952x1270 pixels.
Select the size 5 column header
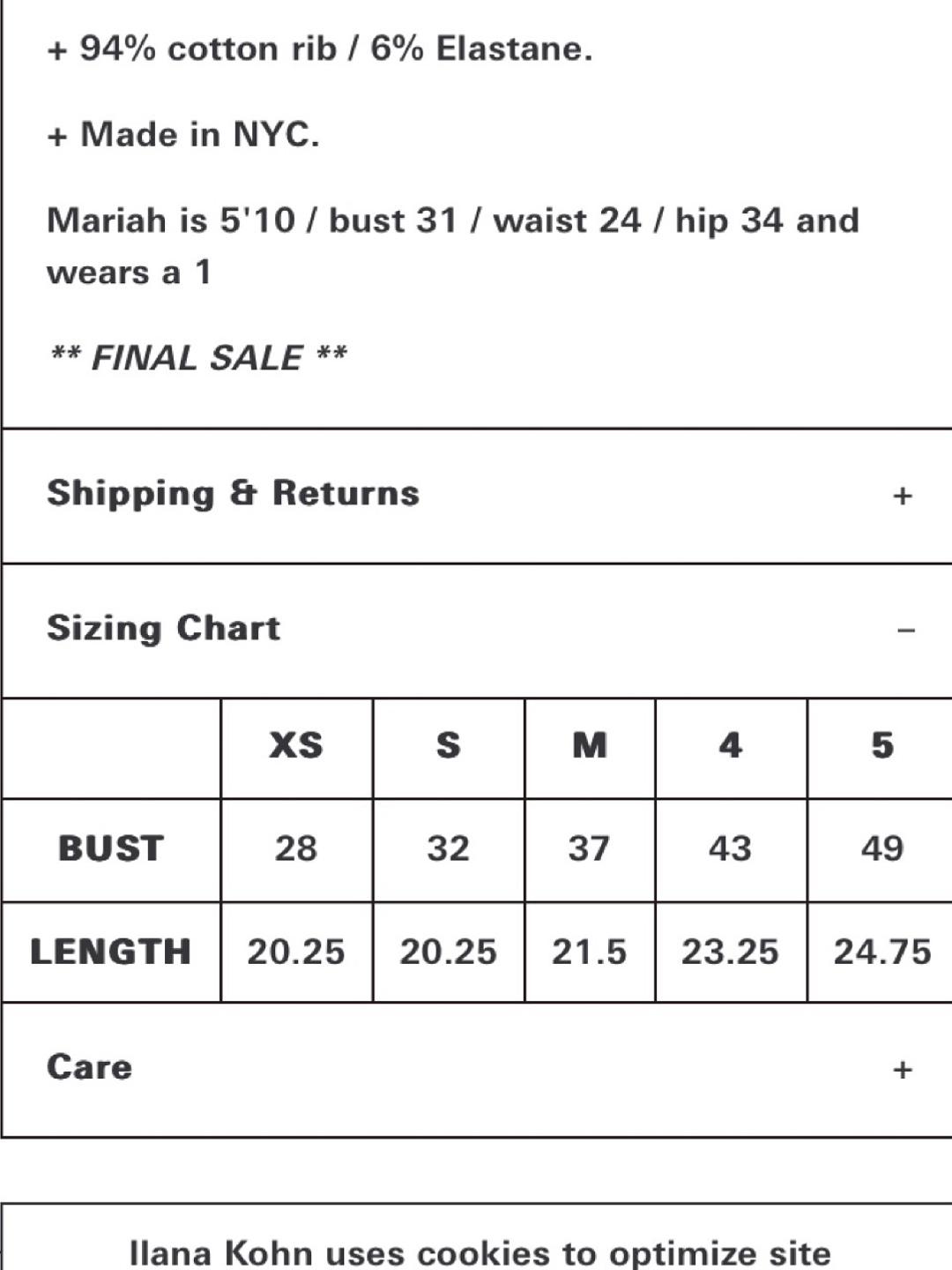(882, 746)
